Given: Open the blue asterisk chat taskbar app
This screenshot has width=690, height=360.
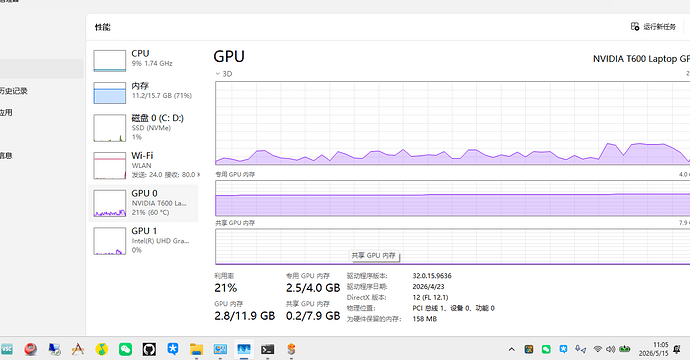Looking at the screenshot, I should [x=172, y=349].
